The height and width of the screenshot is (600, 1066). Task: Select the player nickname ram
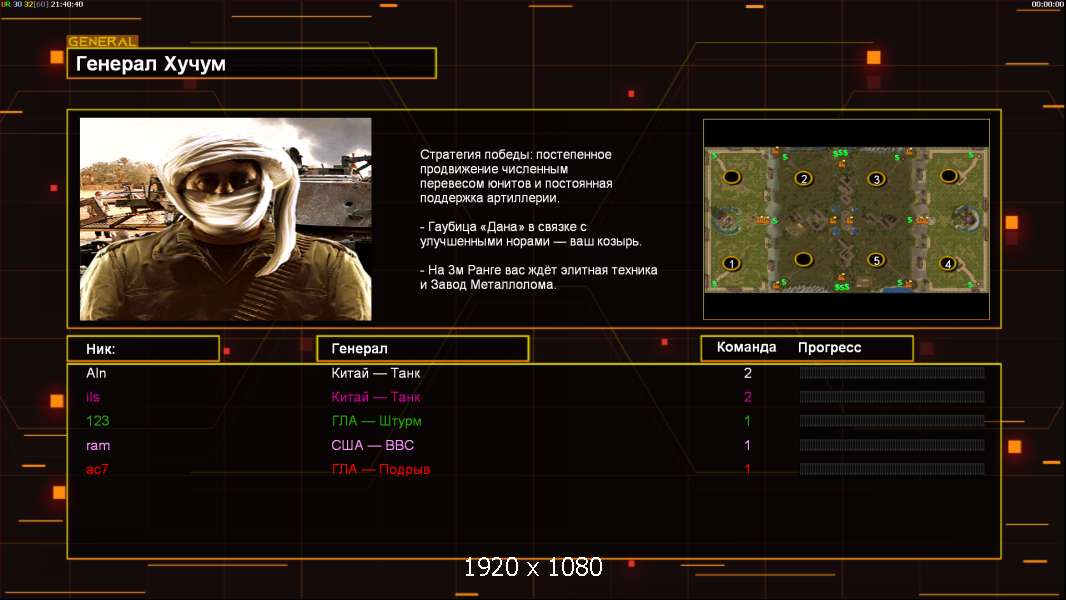98,445
